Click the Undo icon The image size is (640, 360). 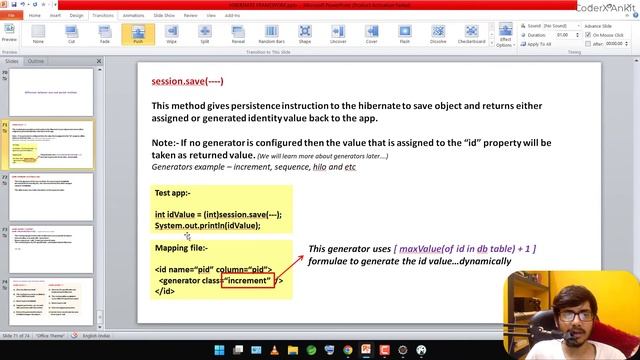pos(23,4)
